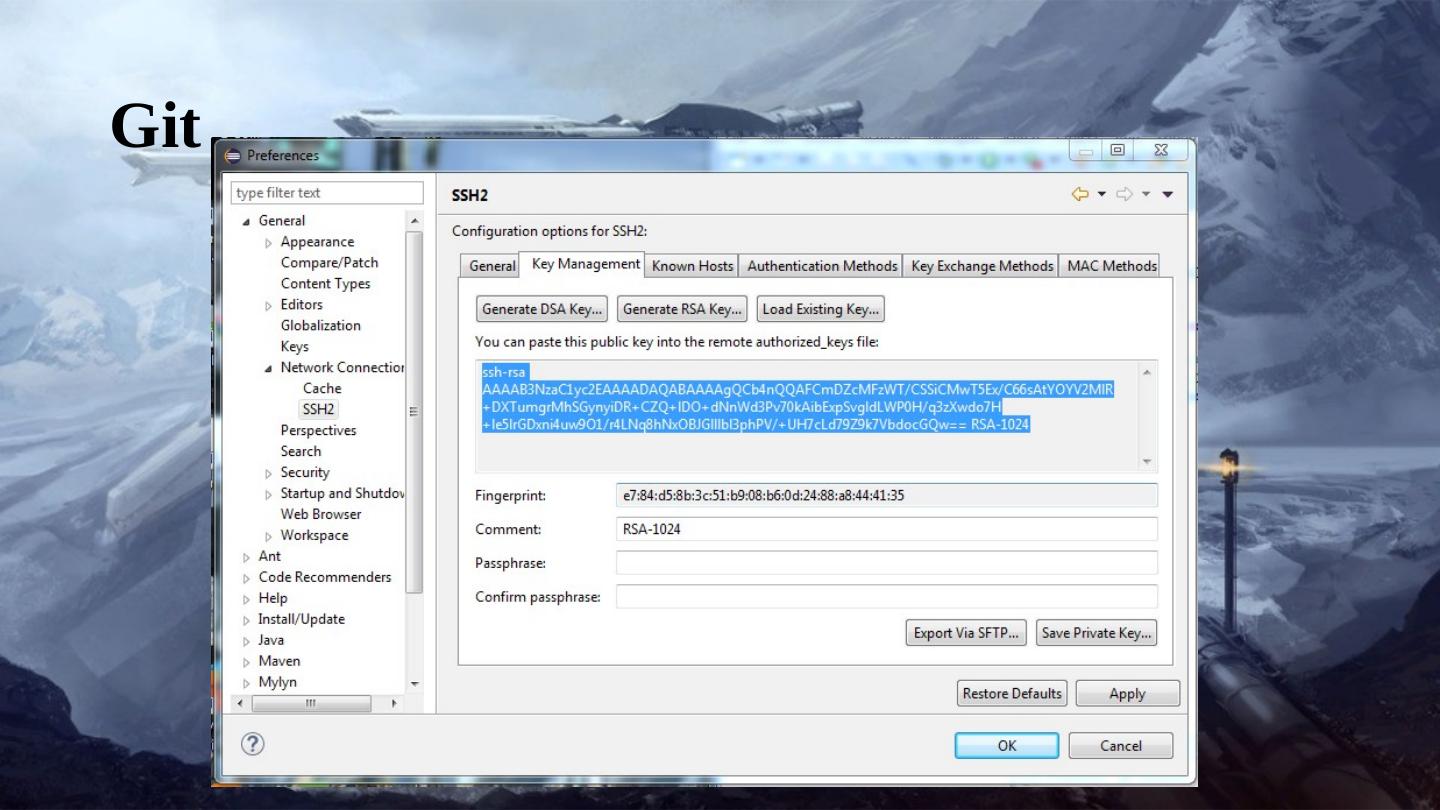
Task: Select the Maven preferences item
Action: click(279, 661)
